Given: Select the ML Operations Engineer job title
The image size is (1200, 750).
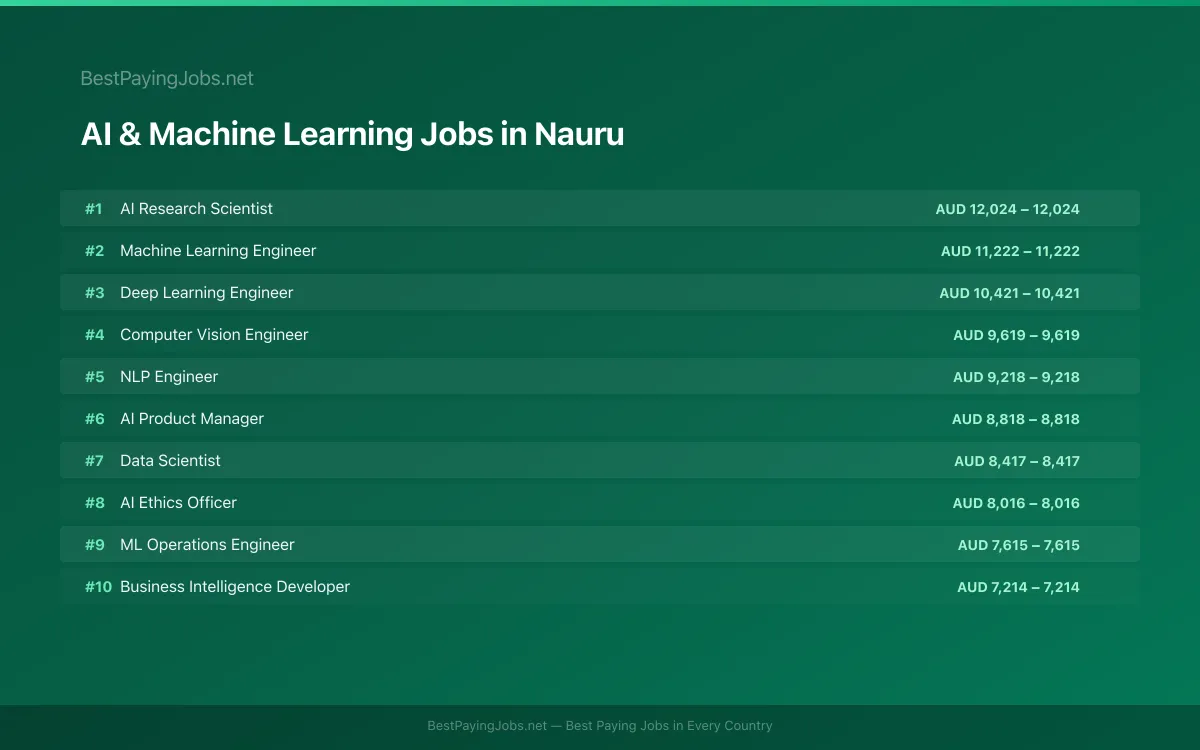Looking at the screenshot, I should 207,545.
